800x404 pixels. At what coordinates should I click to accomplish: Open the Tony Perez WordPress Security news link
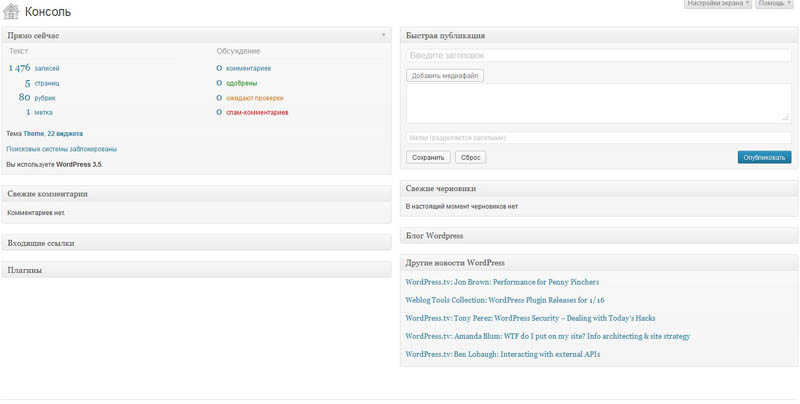coord(530,318)
